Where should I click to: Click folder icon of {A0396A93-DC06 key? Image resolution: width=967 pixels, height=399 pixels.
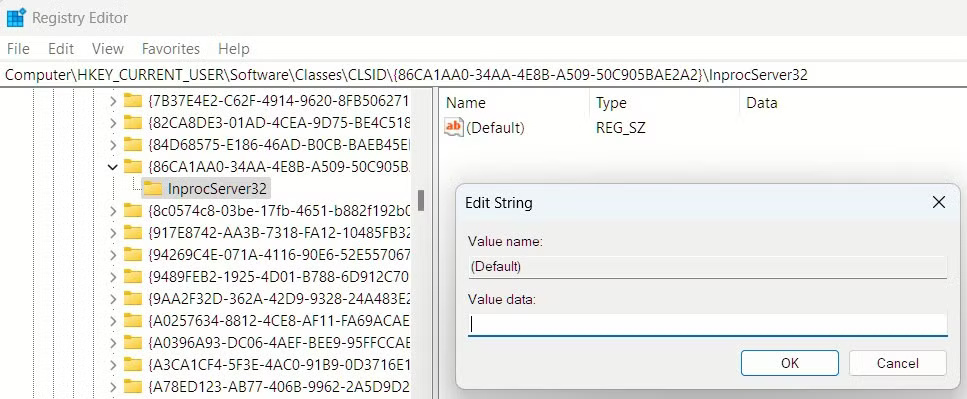[x=133, y=342]
